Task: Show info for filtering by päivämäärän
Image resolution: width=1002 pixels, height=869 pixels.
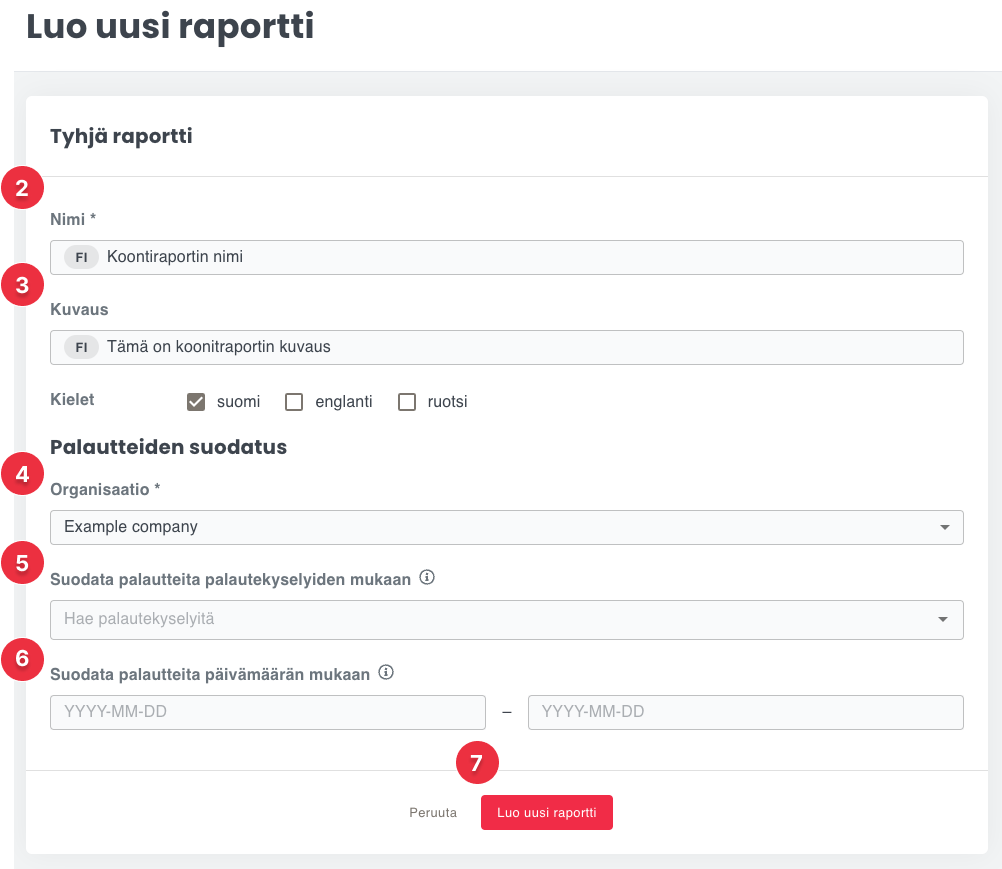Action: (386, 672)
